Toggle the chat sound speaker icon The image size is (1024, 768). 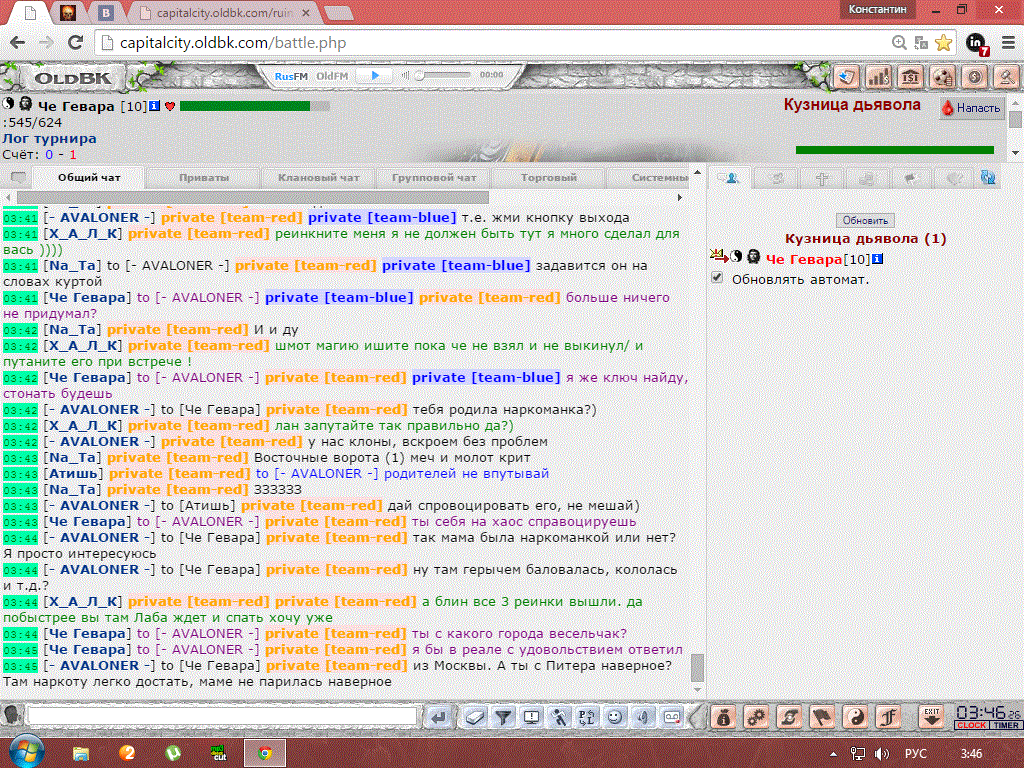643,718
